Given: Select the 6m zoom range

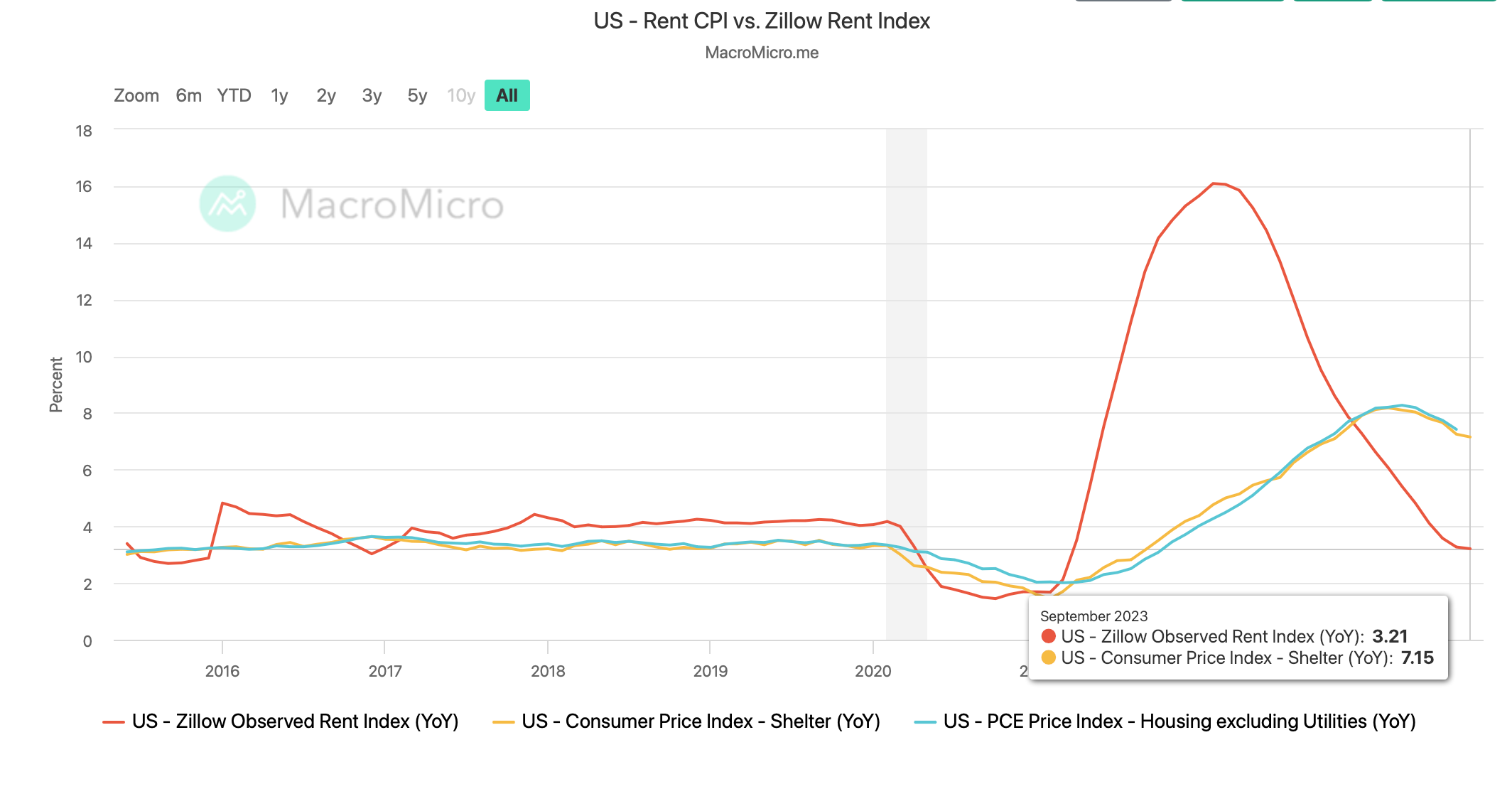Looking at the screenshot, I should 188,95.
